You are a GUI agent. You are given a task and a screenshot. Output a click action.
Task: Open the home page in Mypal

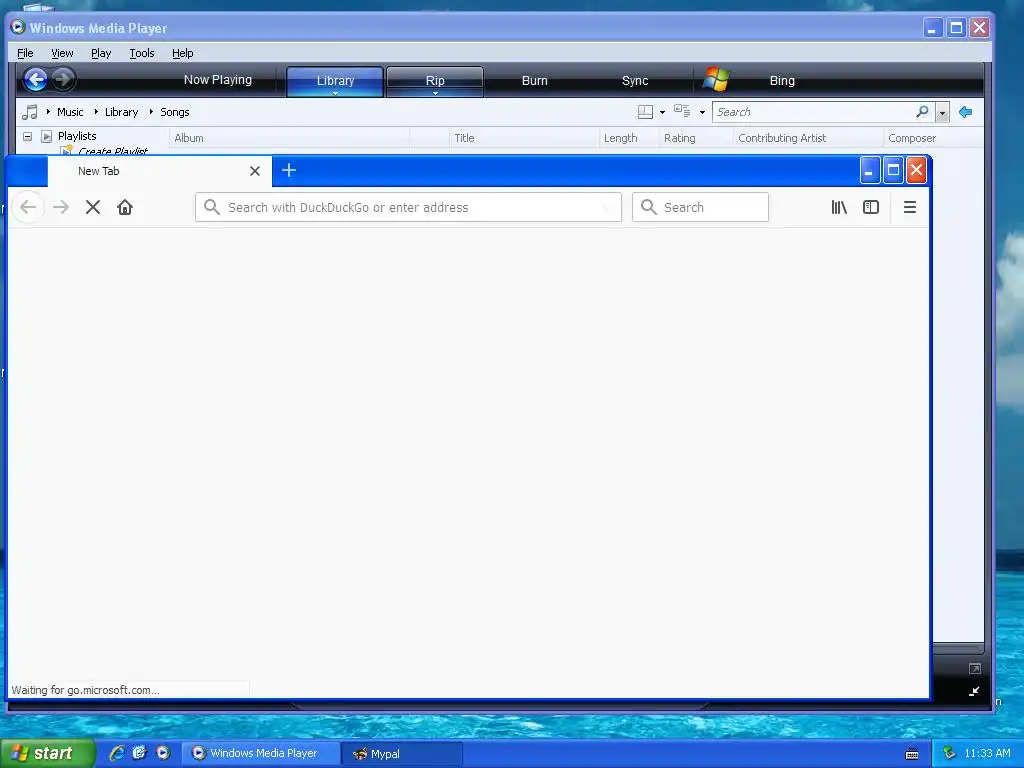coord(125,207)
